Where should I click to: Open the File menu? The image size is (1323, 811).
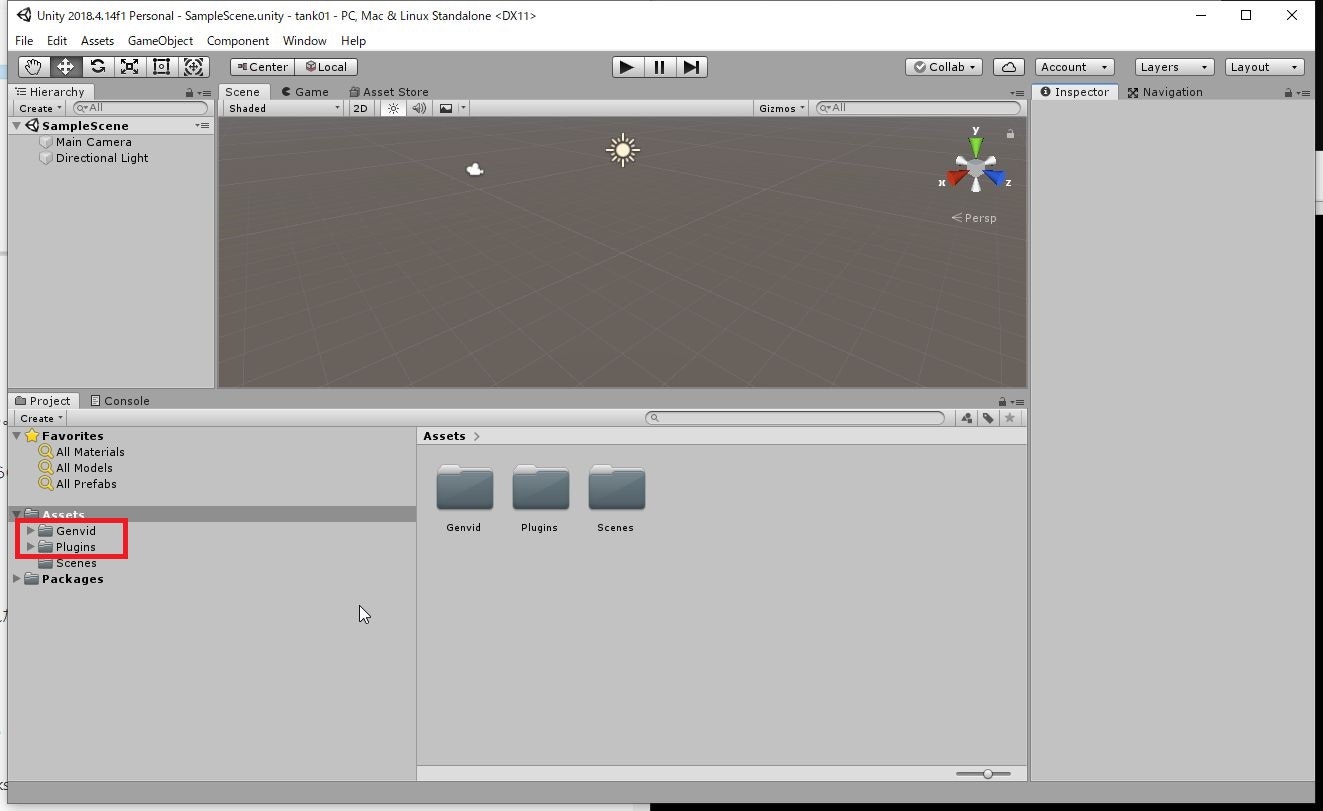[24, 41]
